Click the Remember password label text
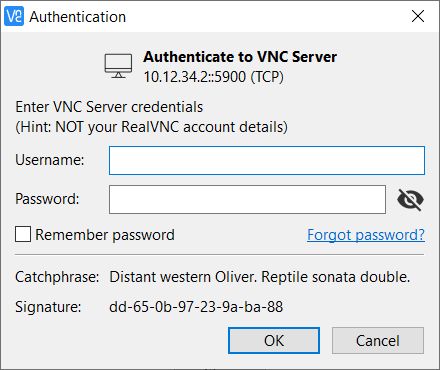 105,235
